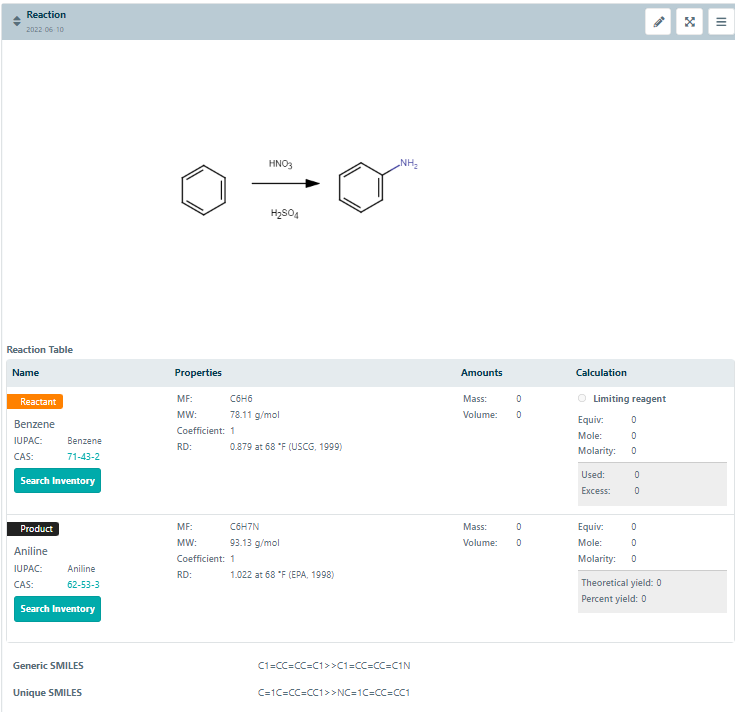Click the Generic SMILES string

(334, 665)
